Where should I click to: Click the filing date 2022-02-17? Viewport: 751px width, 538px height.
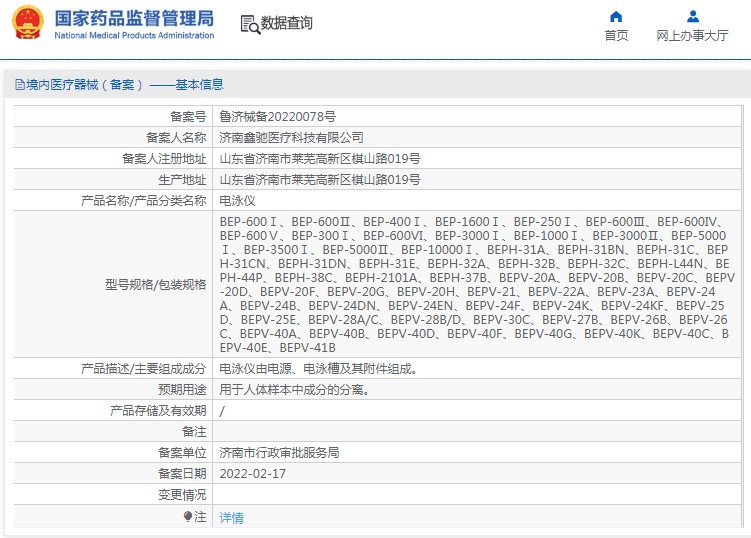click(252, 474)
